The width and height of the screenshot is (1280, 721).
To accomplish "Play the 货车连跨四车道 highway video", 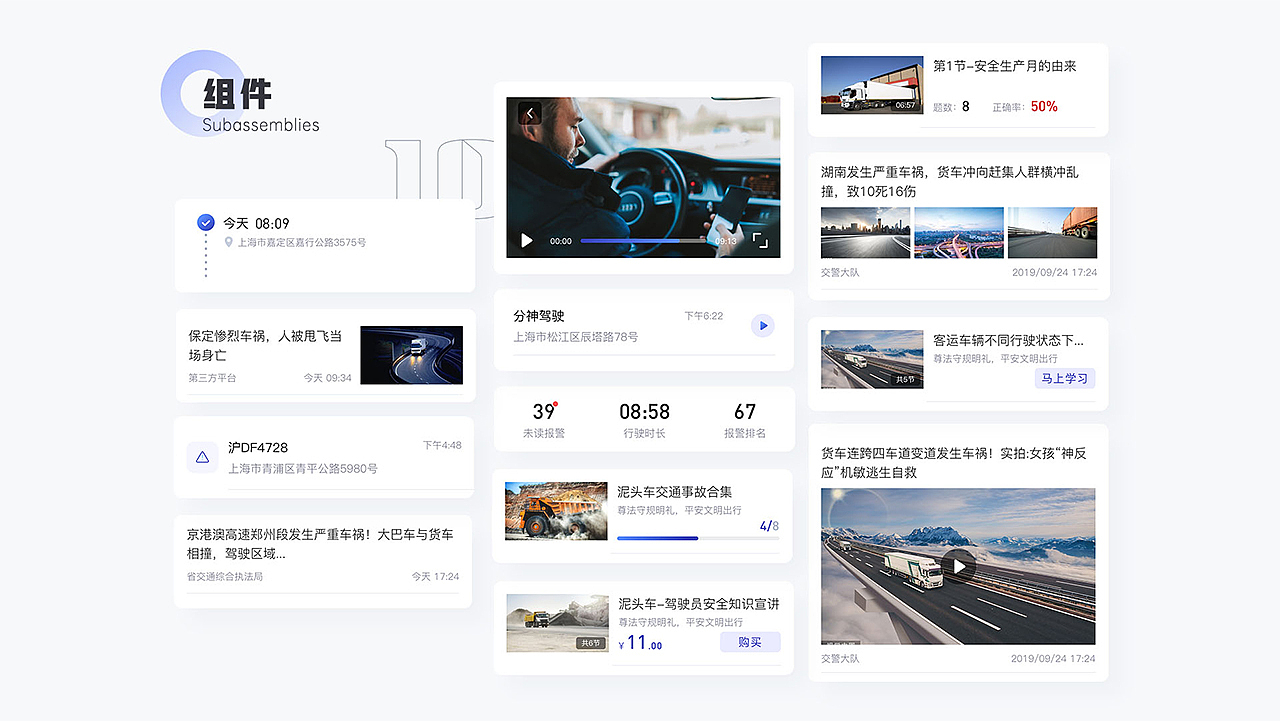I will [959, 566].
